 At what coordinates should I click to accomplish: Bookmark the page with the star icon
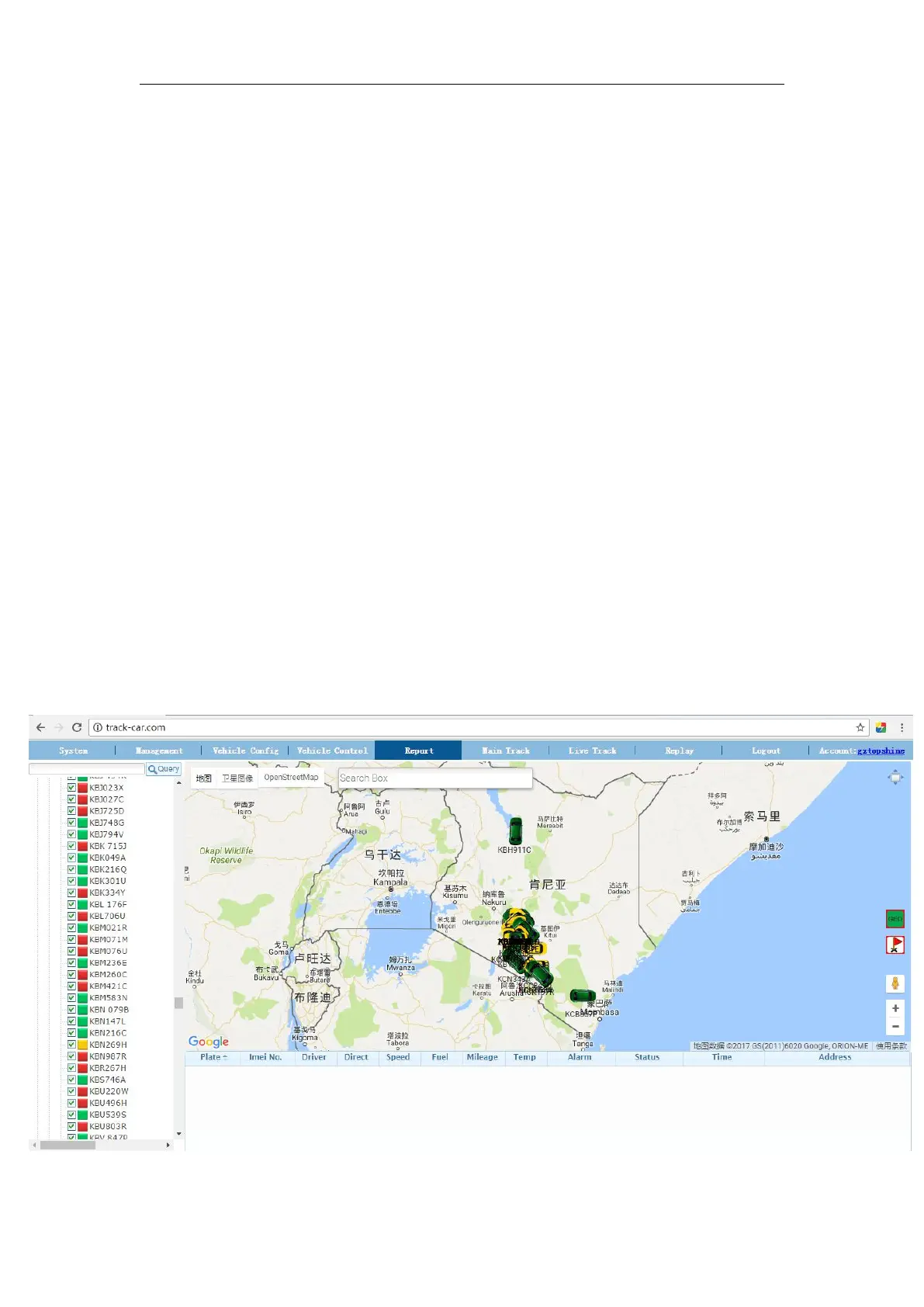[x=860, y=727]
